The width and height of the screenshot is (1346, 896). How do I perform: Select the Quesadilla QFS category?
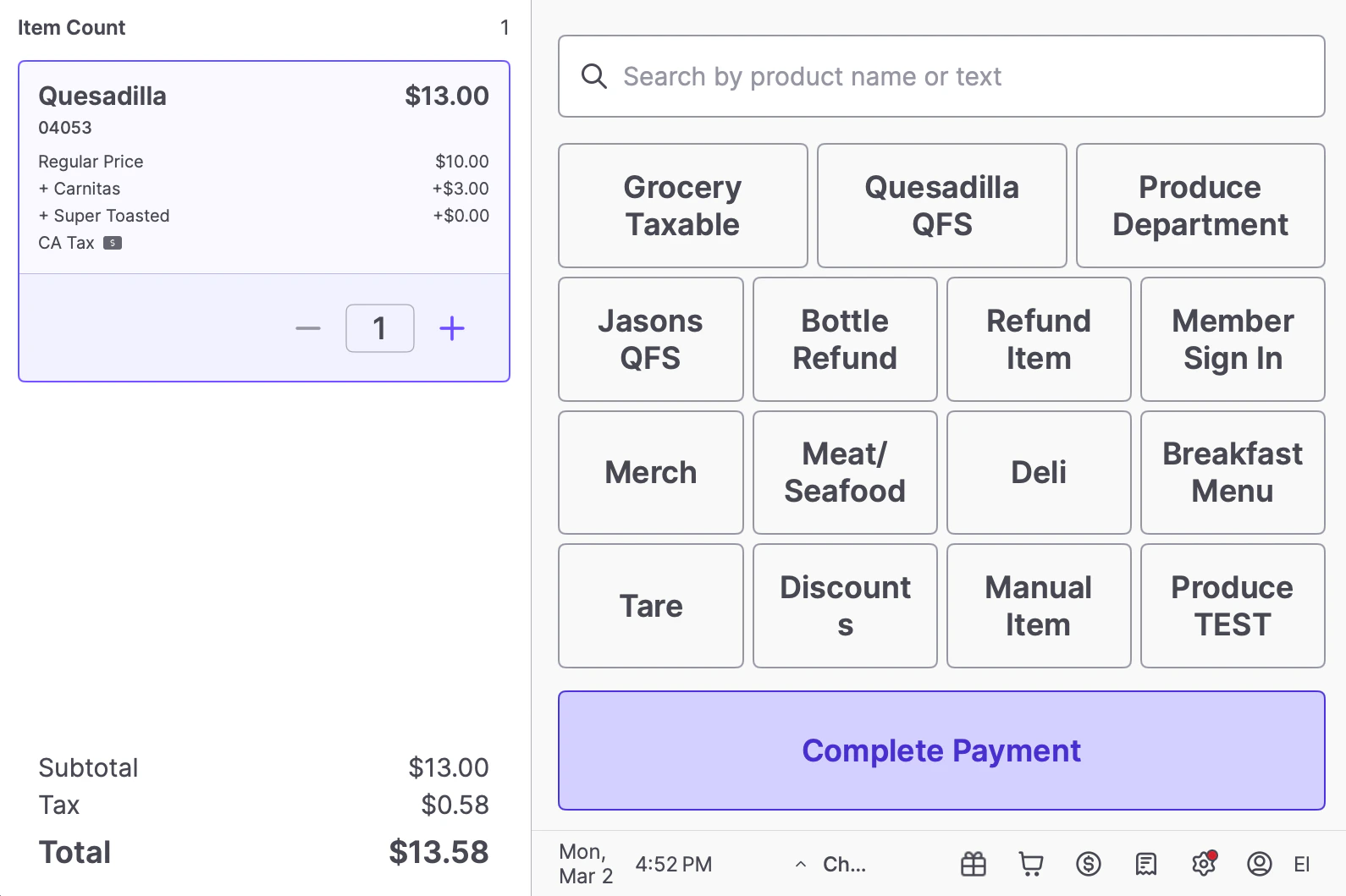941,206
